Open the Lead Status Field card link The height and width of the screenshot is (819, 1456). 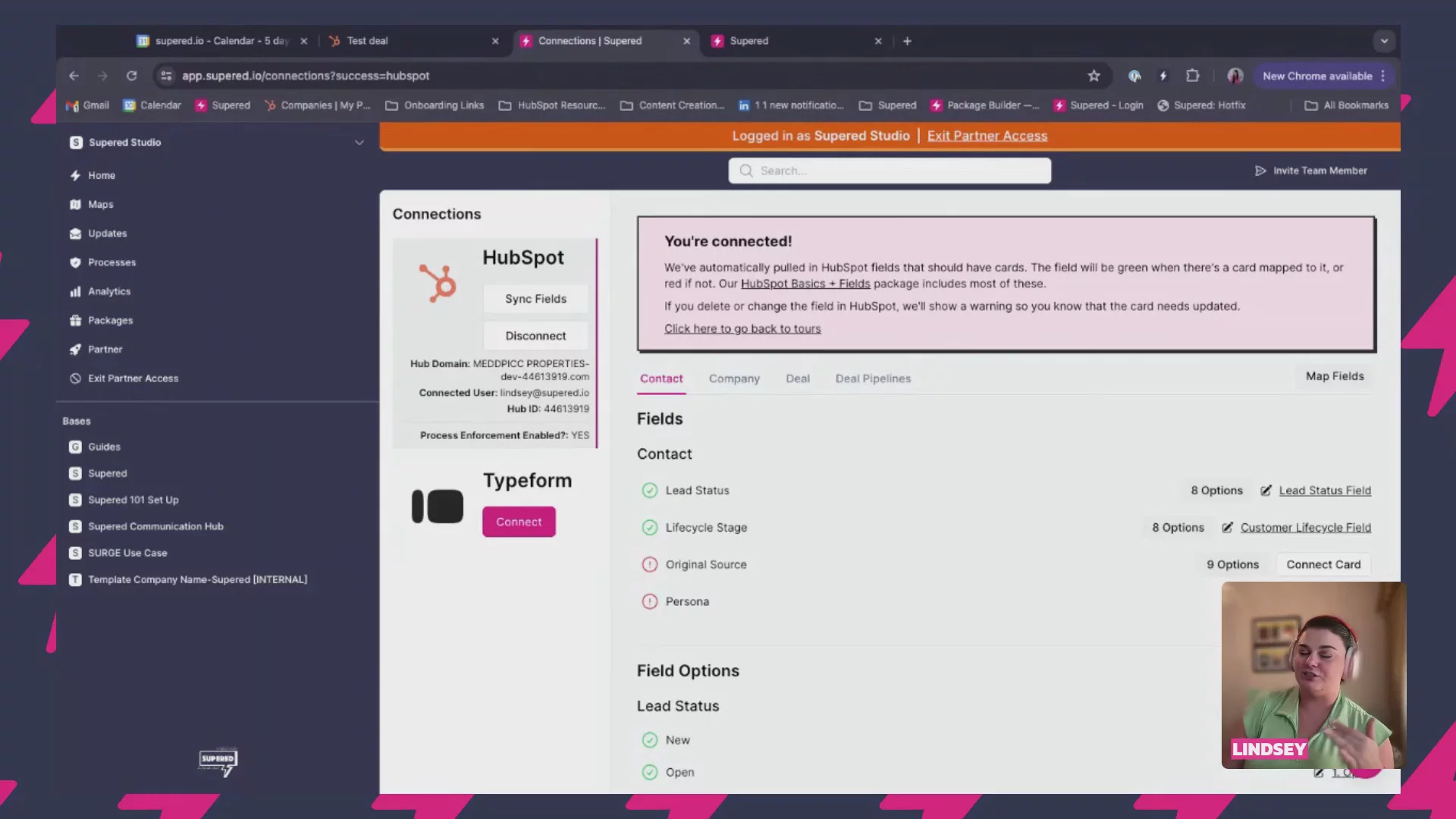(x=1325, y=491)
